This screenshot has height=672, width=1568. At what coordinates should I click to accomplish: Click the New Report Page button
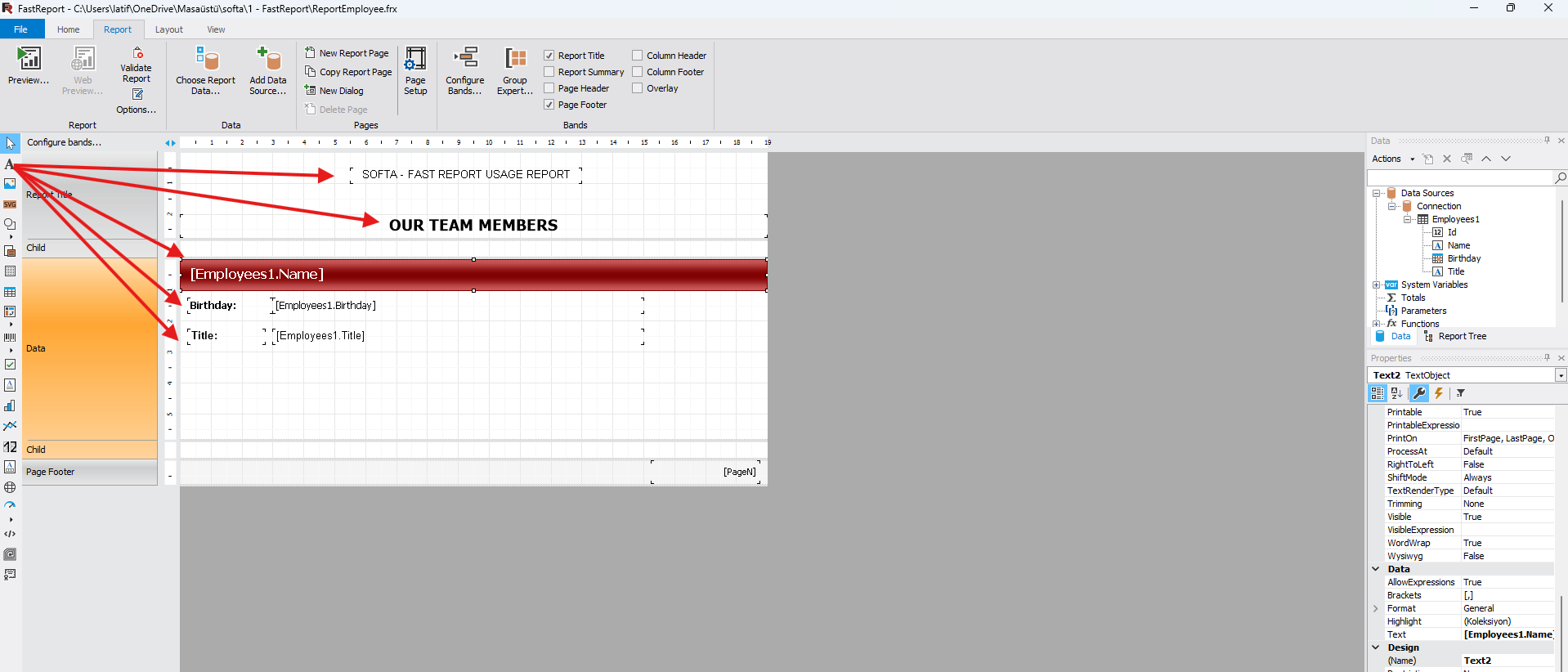click(347, 53)
